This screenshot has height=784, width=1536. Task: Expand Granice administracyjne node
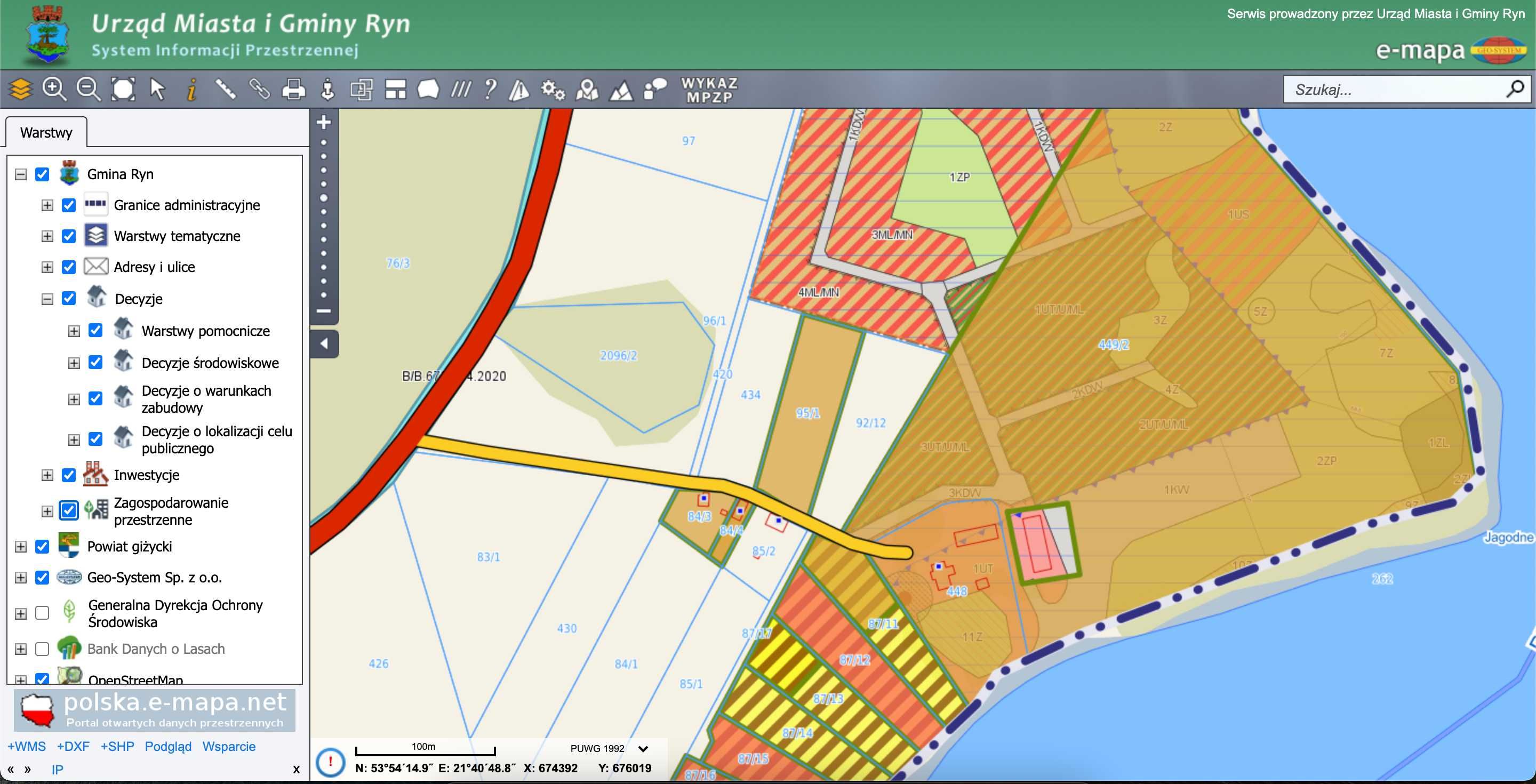(47, 206)
